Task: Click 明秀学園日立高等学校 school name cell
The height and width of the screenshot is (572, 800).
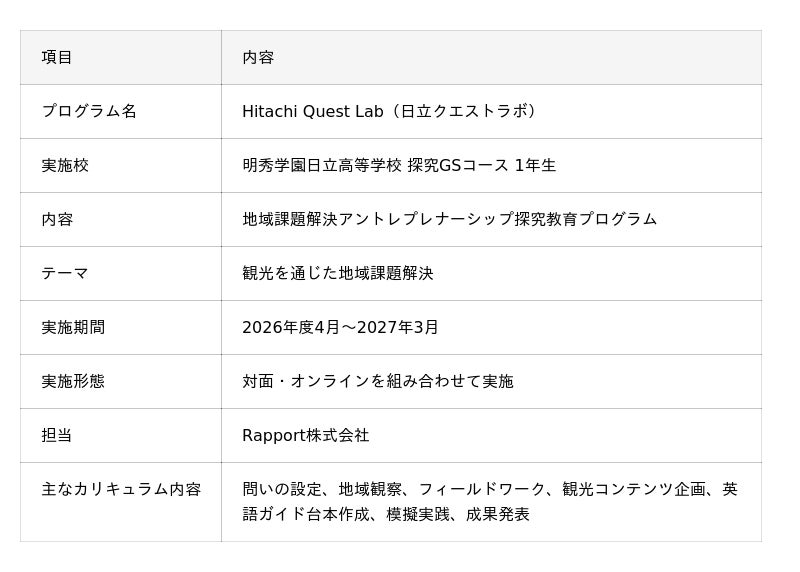Action: tap(322, 165)
